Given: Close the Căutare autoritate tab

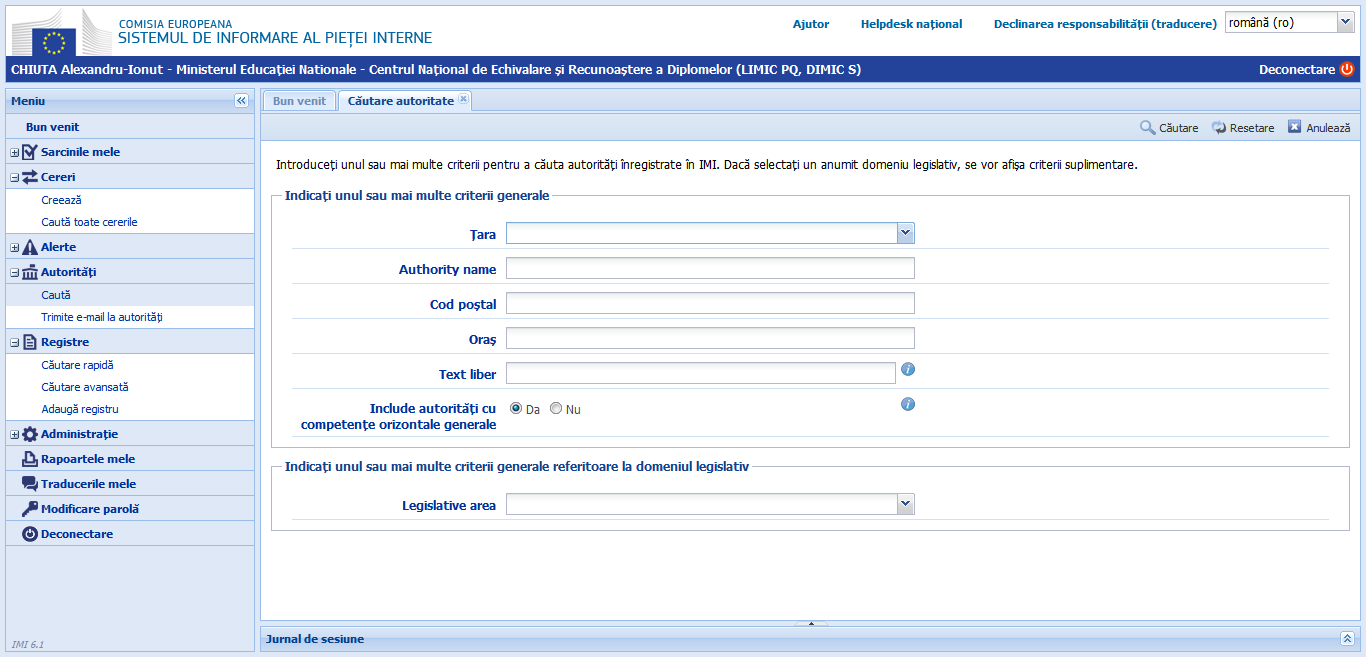Looking at the screenshot, I should coord(463,99).
